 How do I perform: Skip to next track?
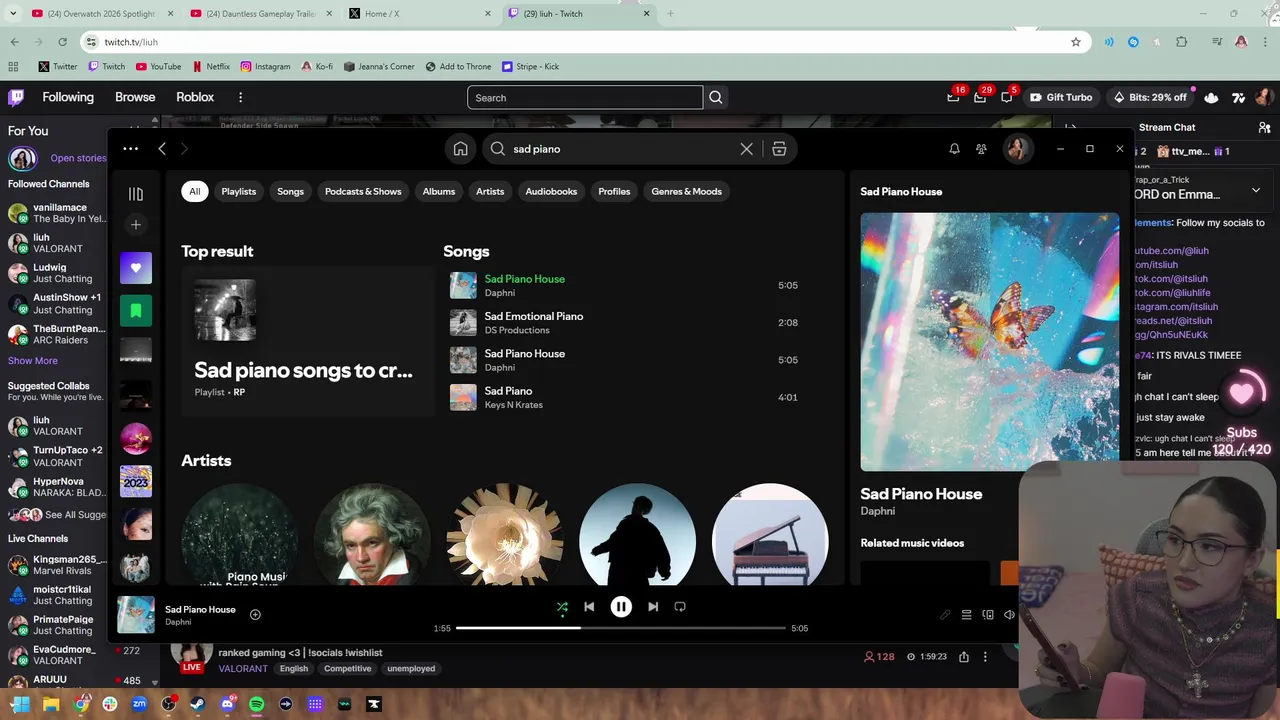click(653, 607)
